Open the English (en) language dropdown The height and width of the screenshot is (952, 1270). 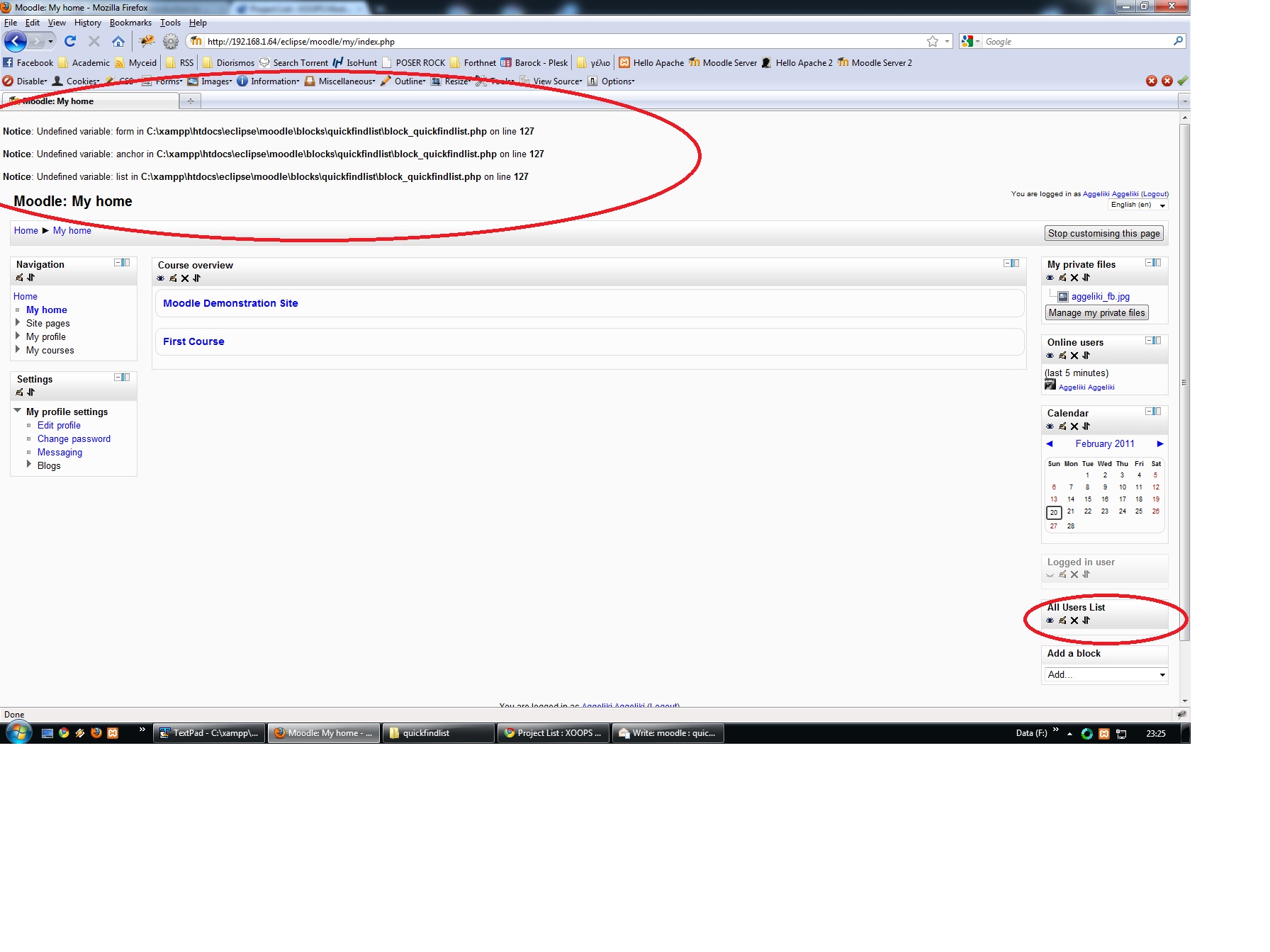coord(1138,205)
